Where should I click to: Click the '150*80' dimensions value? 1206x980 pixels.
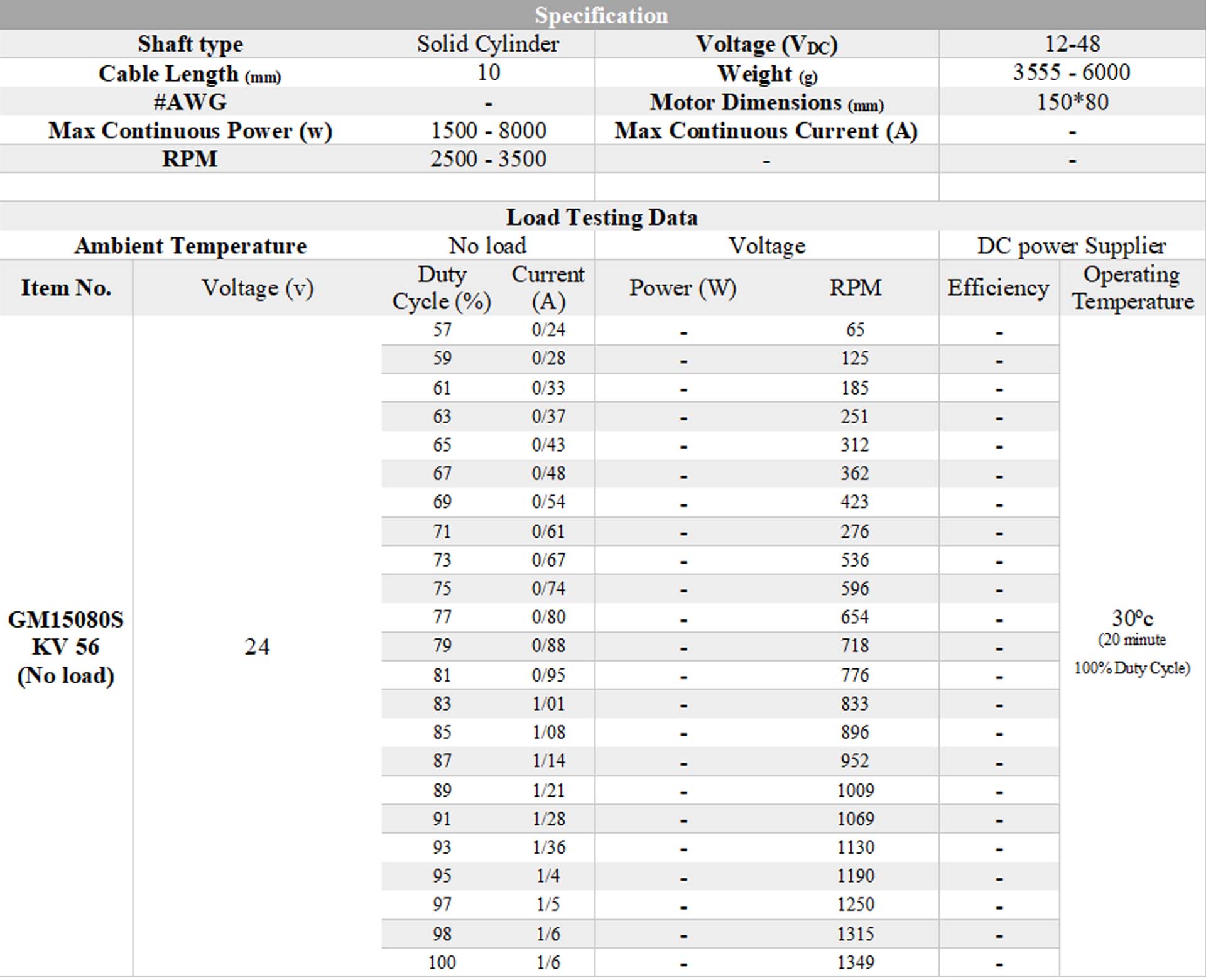pyautogui.click(x=1072, y=102)
